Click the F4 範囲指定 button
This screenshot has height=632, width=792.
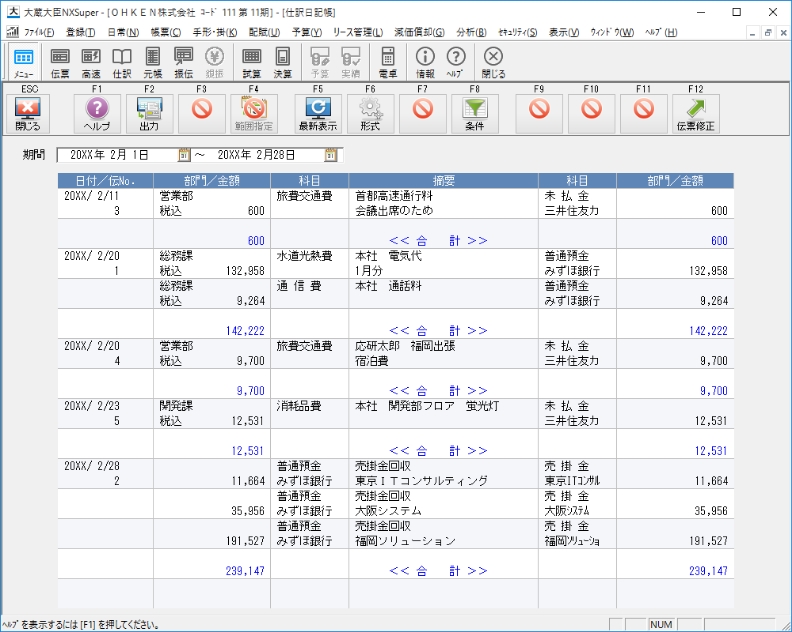pos(254,114)
